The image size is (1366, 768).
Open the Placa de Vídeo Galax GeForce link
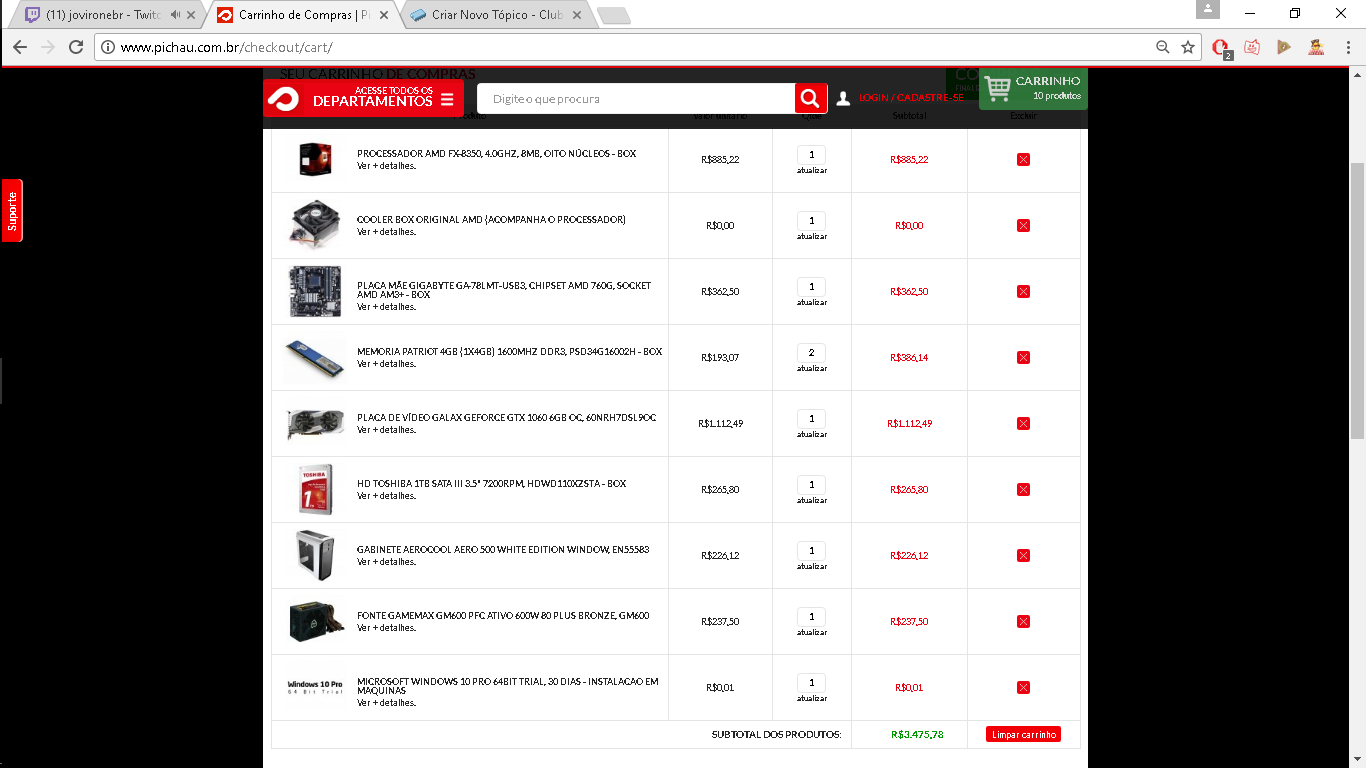[x=506, y=418]
